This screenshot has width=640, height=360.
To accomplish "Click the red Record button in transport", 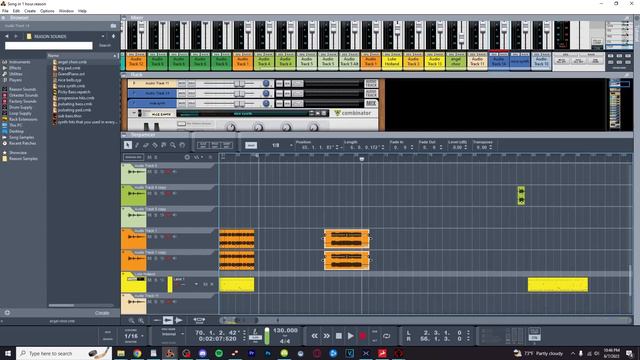I will (362, 336).
